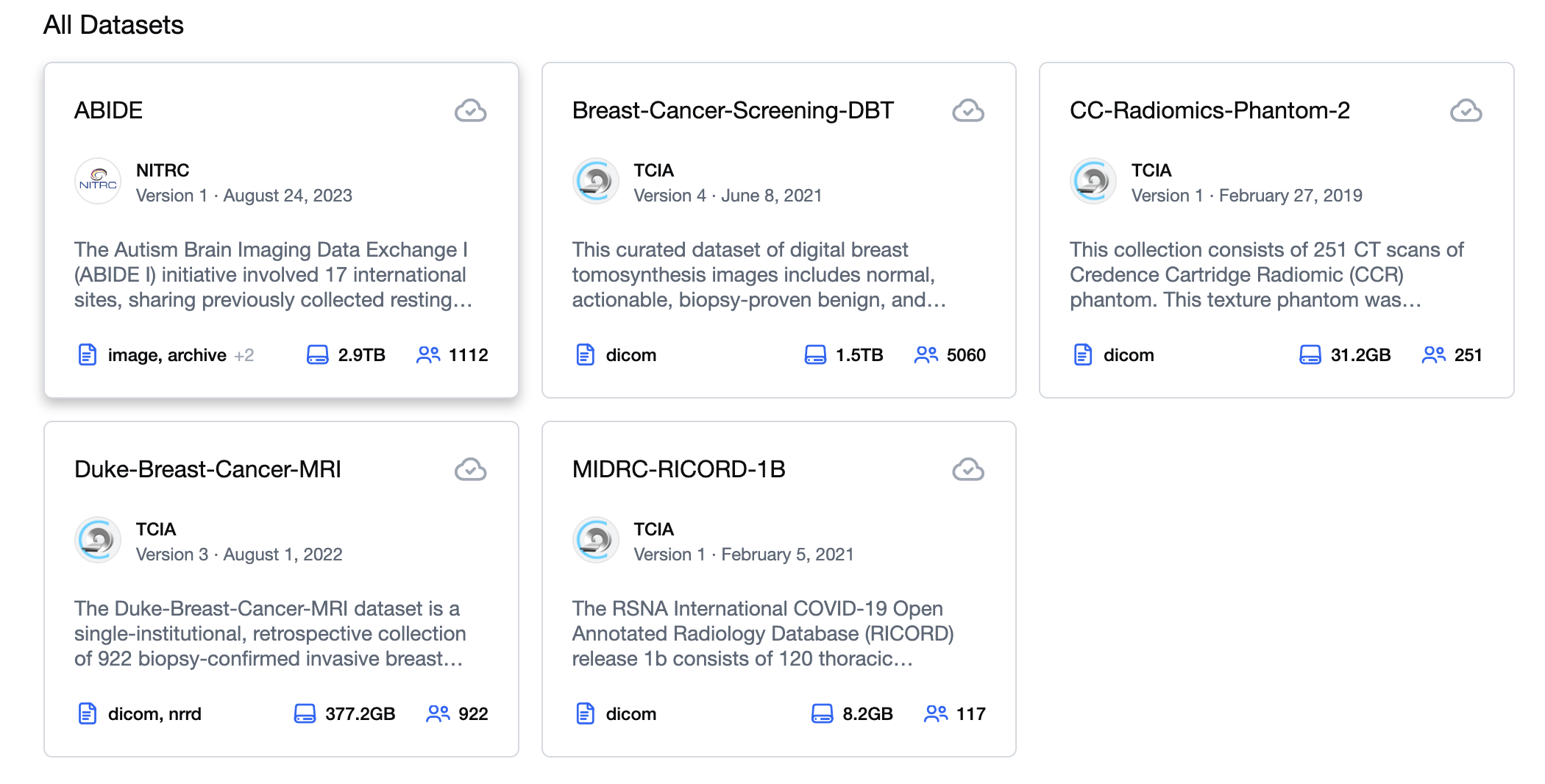Click the cloud check icon on ABIDE card
This screenshot has width=1545, height=784.
pyautogui.click(x=470, y=110)
